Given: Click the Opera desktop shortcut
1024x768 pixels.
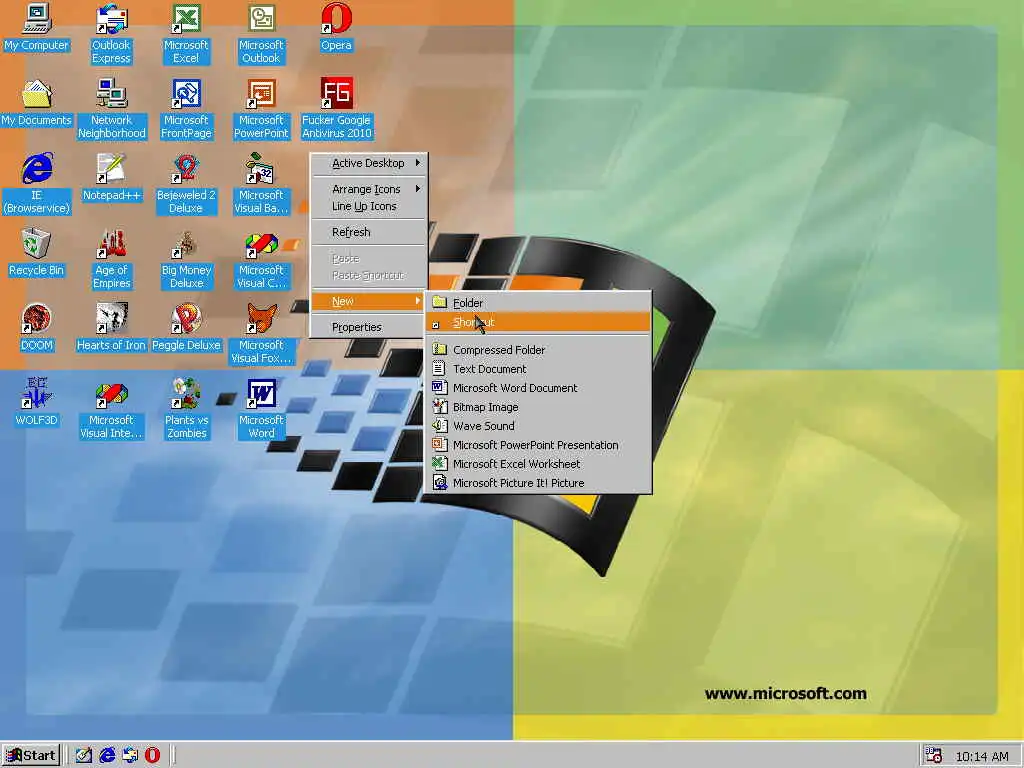Looking at the screenshot, I should (336, 28).
